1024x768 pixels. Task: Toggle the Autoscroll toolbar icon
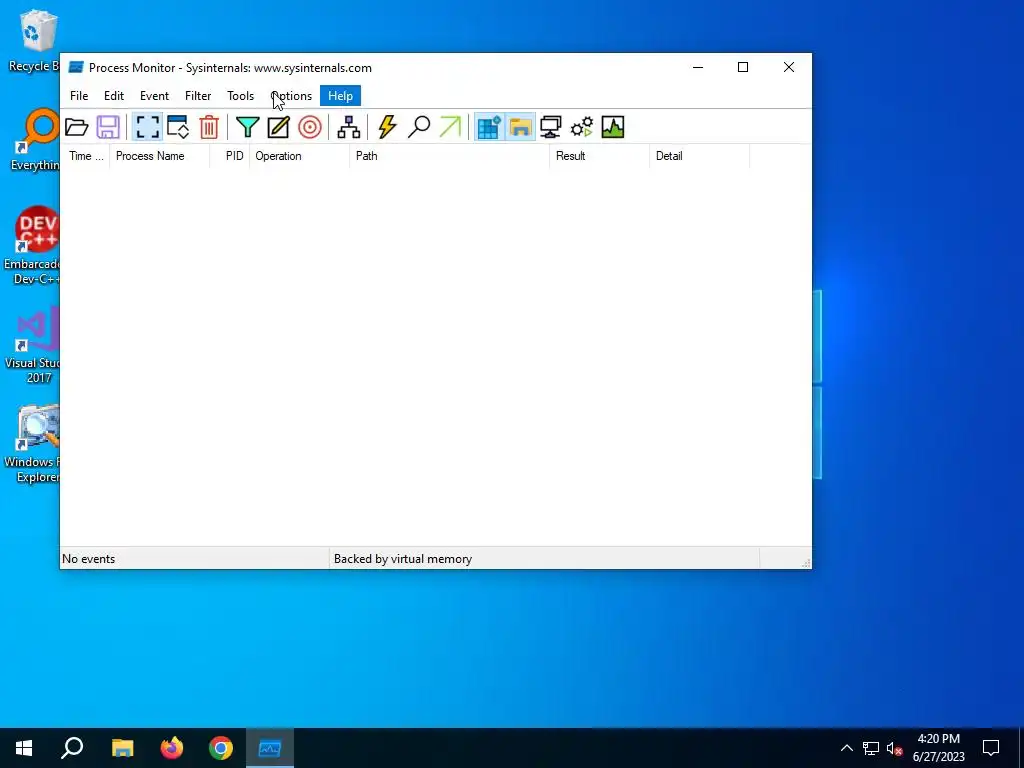click(178, 127)
